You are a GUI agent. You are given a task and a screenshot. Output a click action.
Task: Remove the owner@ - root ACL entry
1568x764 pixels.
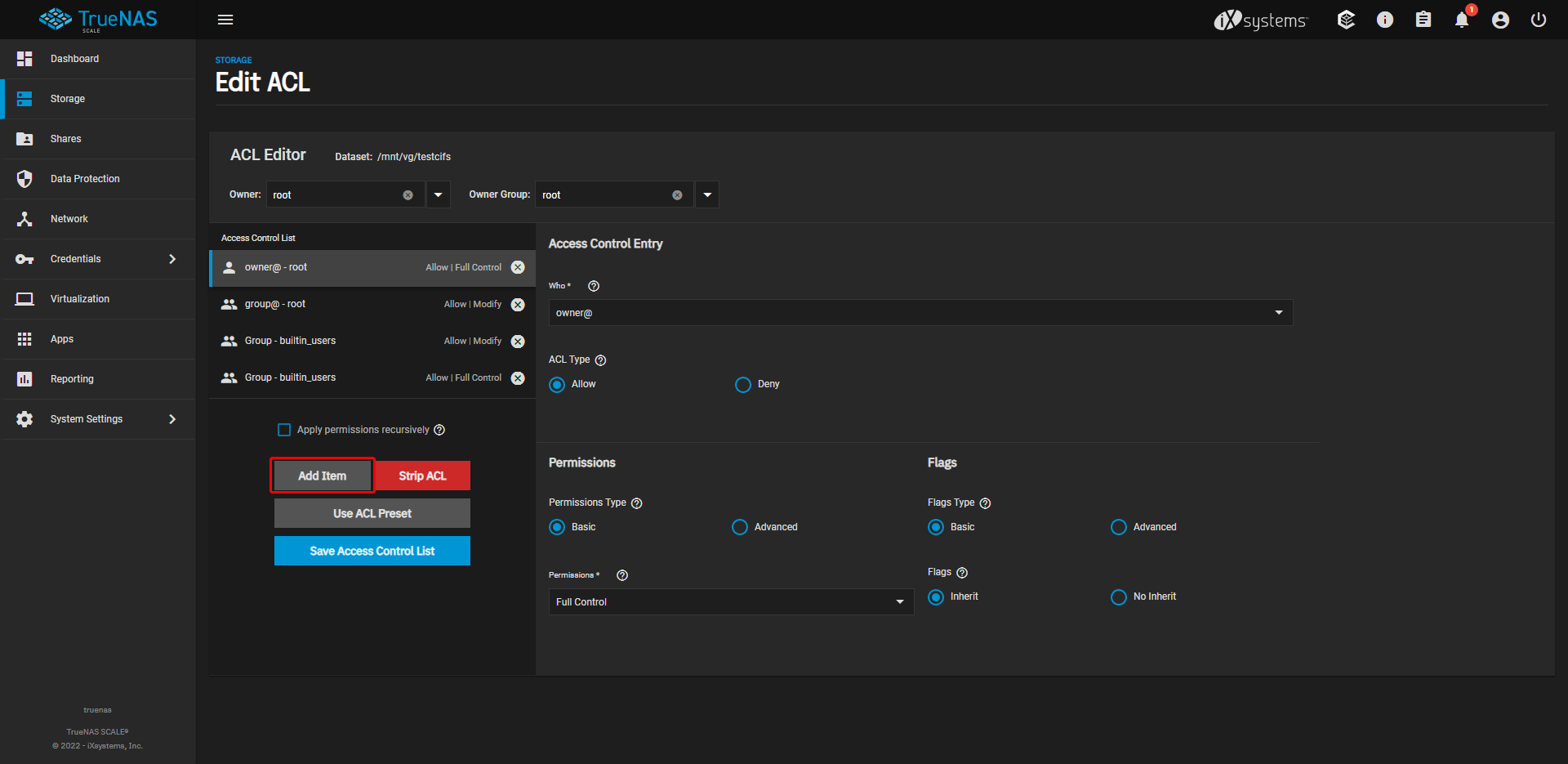(518, 267)
